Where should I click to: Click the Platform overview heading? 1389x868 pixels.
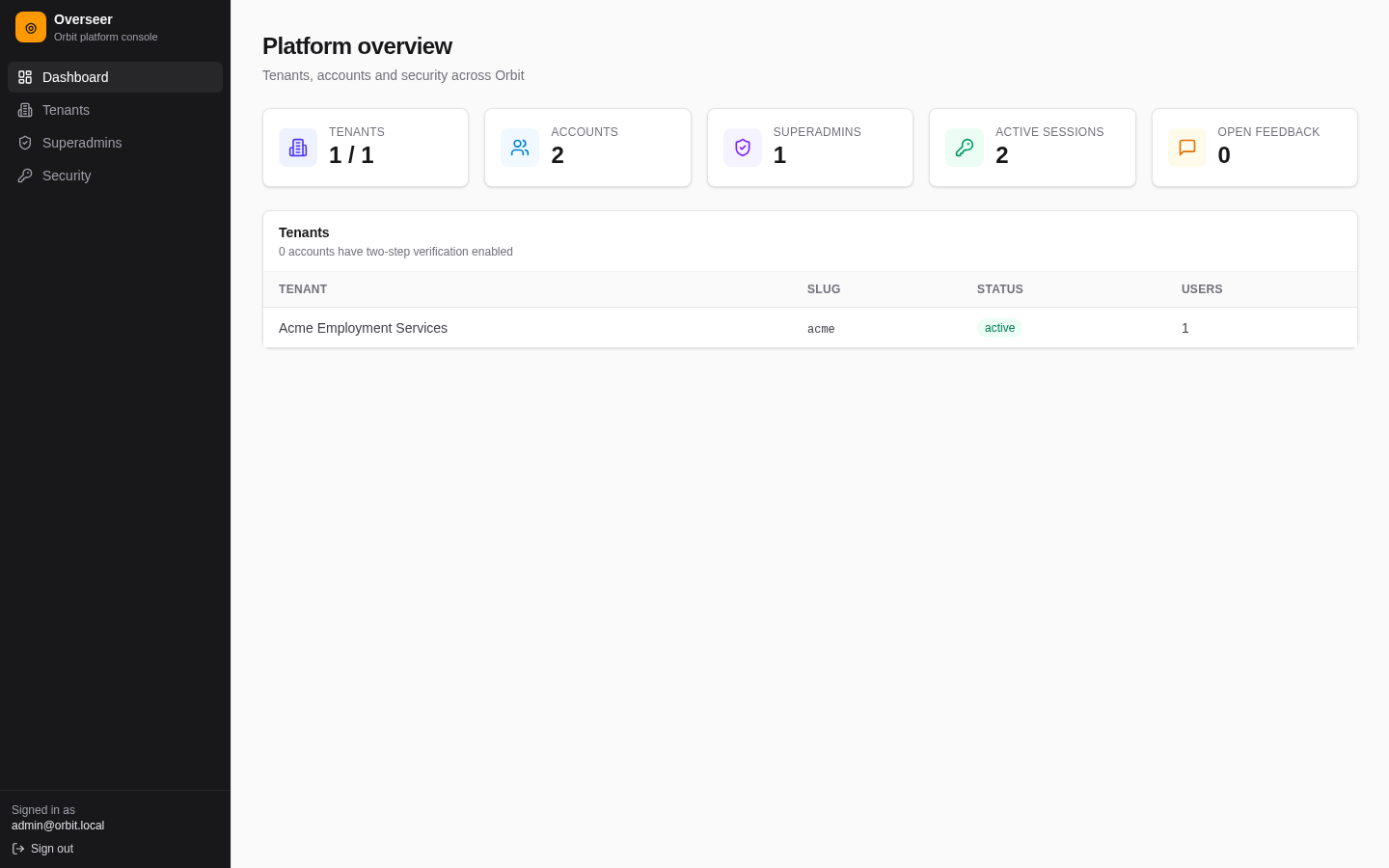tap(357, 46)
